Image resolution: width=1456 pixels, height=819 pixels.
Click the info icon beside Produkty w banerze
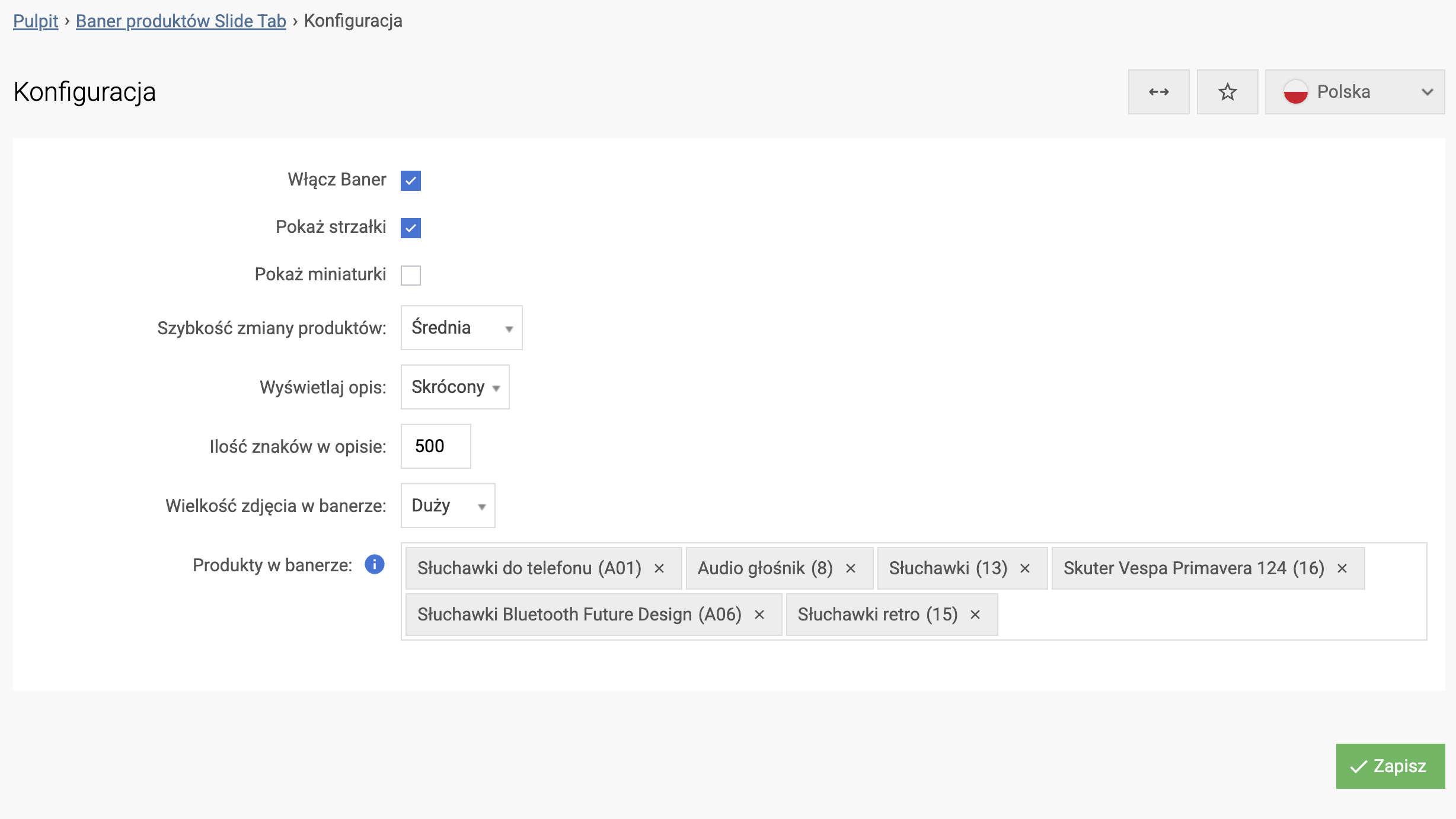(374, 564)
